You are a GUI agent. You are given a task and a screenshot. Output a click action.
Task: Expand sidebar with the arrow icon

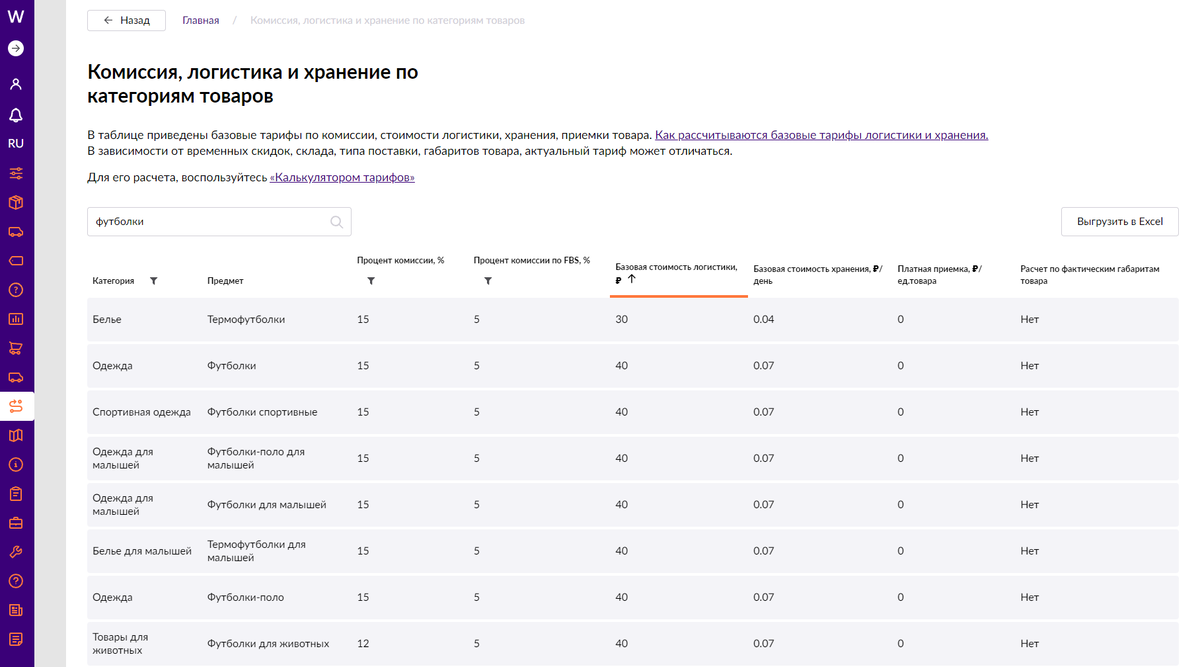pyautogui.click(x=16, y=48)
